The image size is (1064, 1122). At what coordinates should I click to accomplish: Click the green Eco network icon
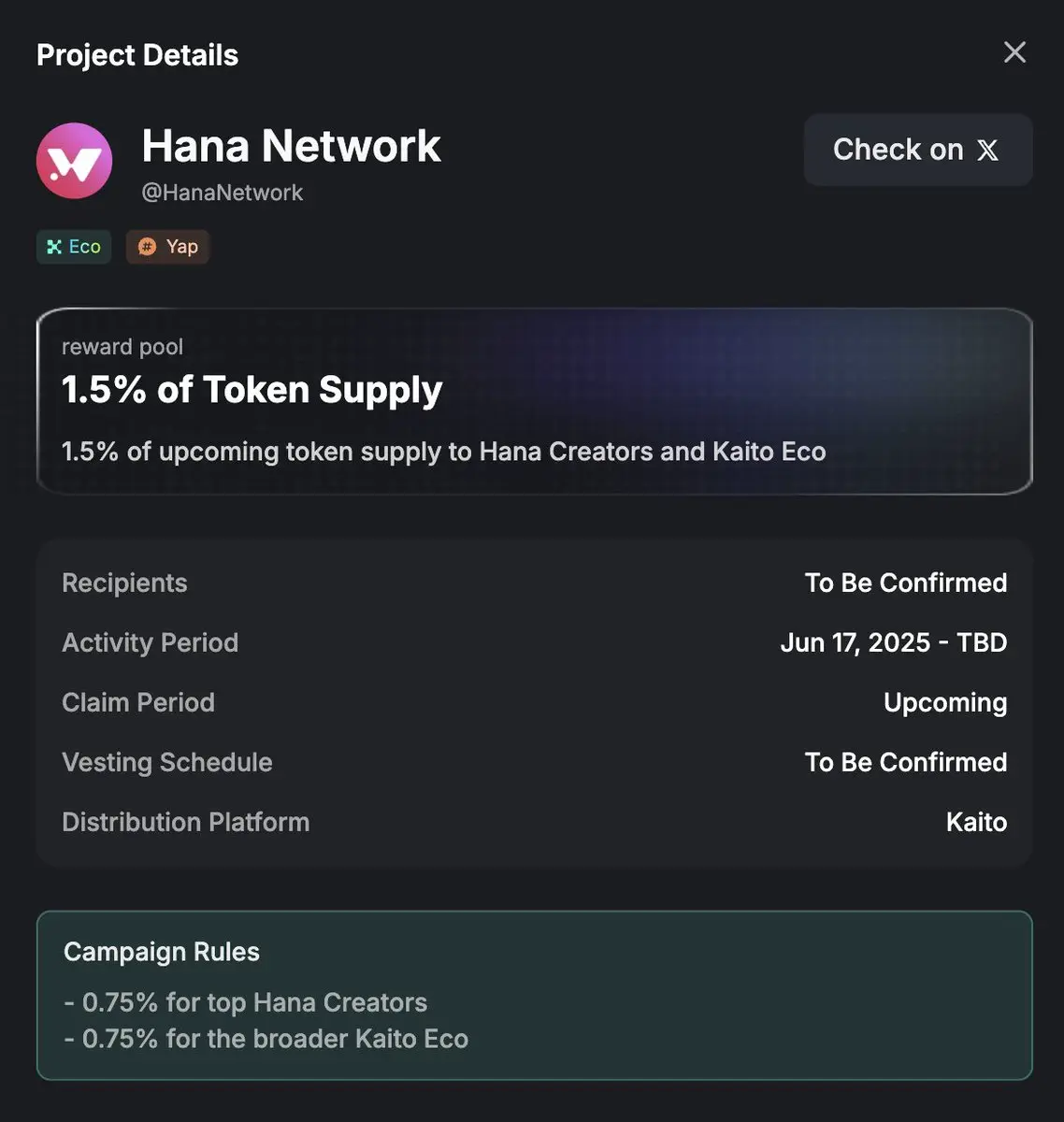click(54, 247)
